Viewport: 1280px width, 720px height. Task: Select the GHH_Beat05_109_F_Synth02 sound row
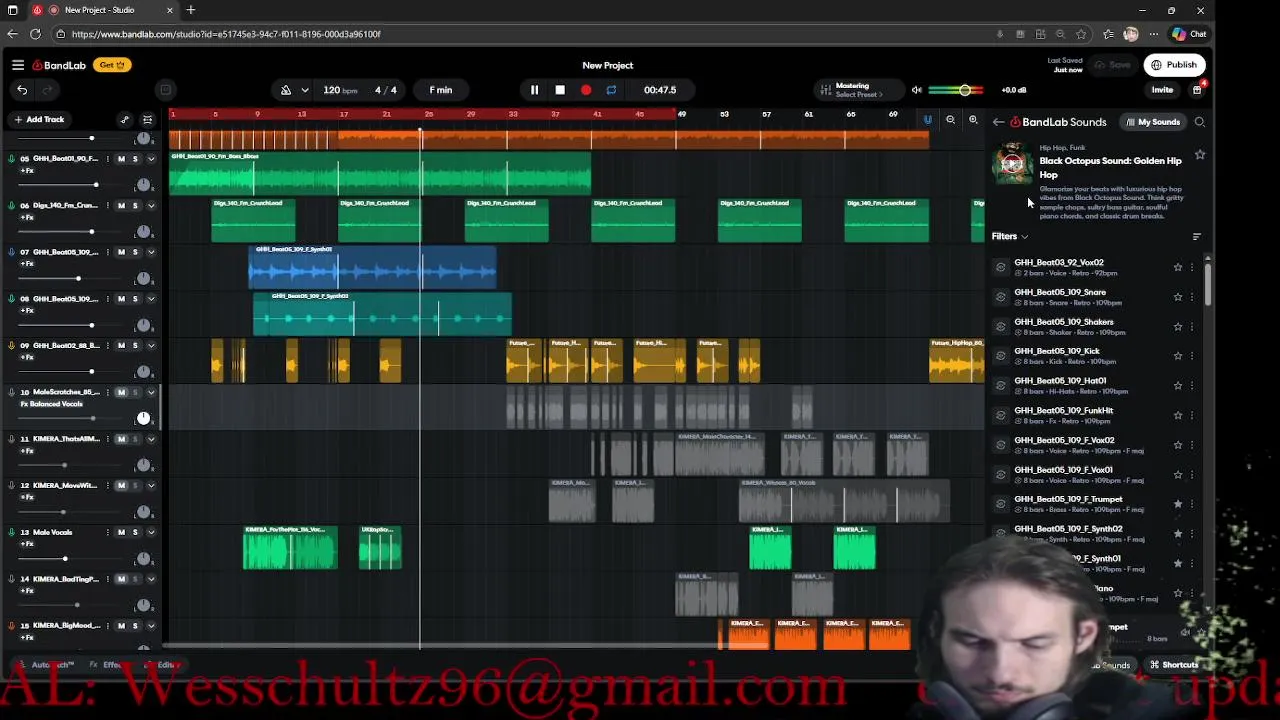pos(1095,533)
